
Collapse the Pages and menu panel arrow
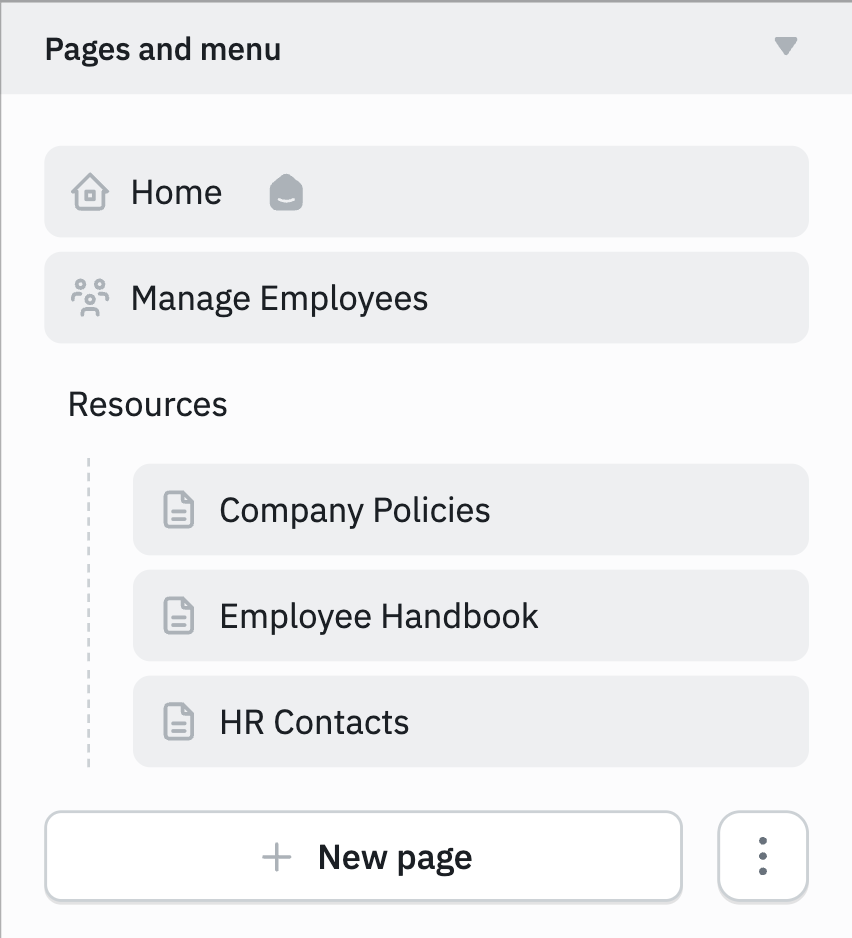[786, 47]
